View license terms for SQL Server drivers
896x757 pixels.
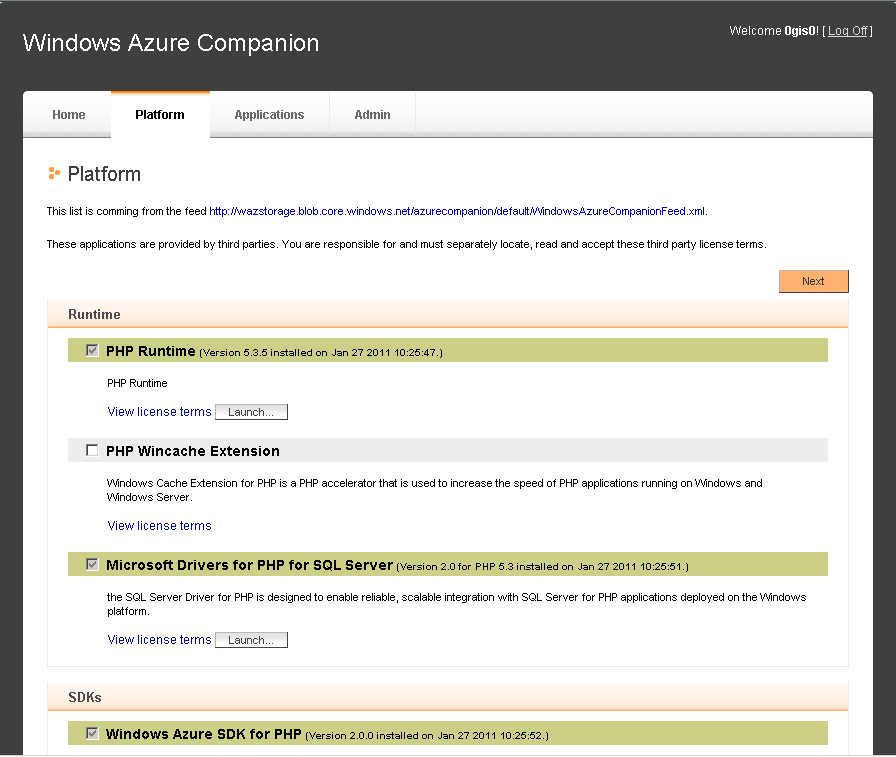point(159,640)
